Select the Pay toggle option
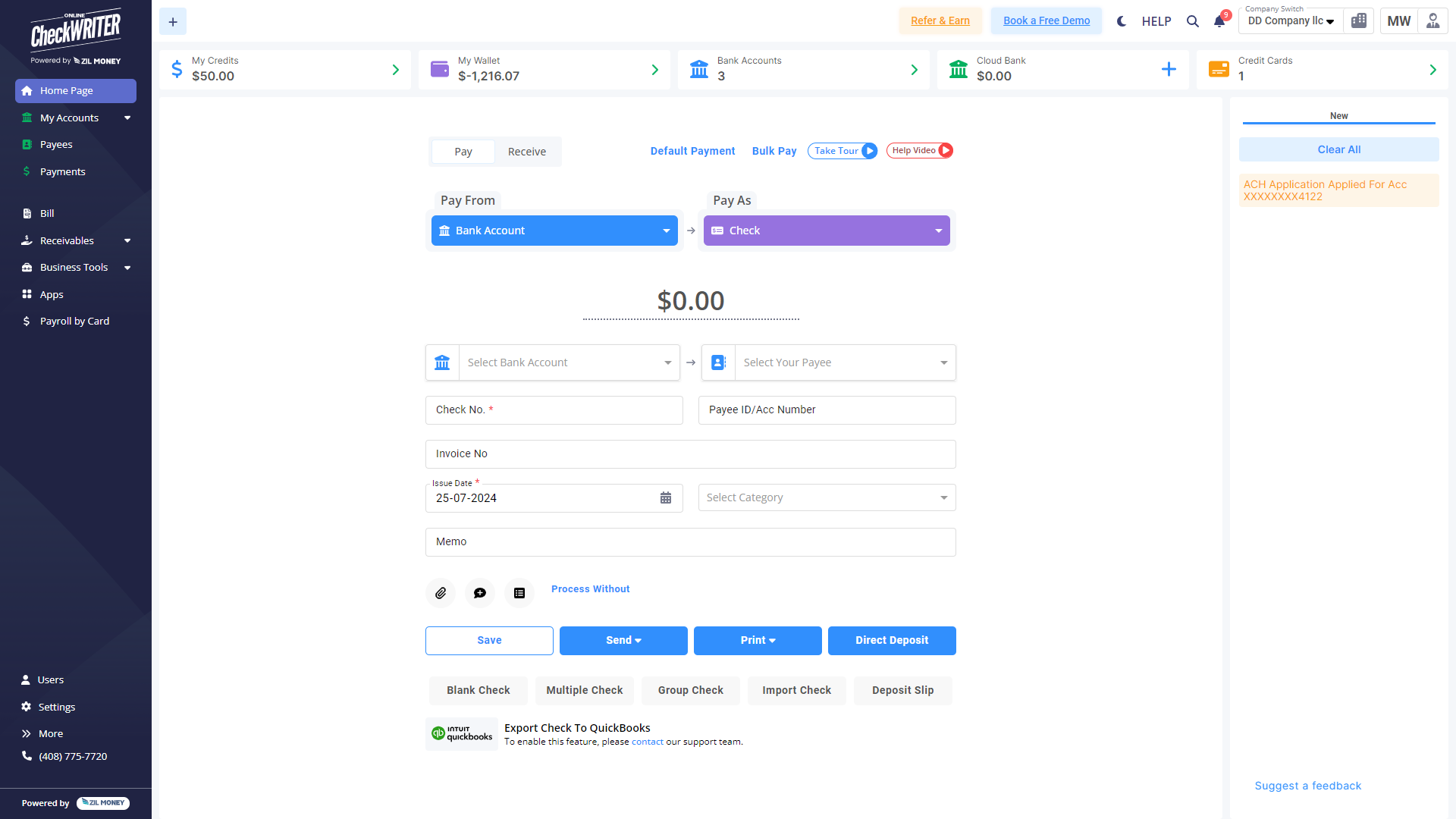 (x=463, y=152)
